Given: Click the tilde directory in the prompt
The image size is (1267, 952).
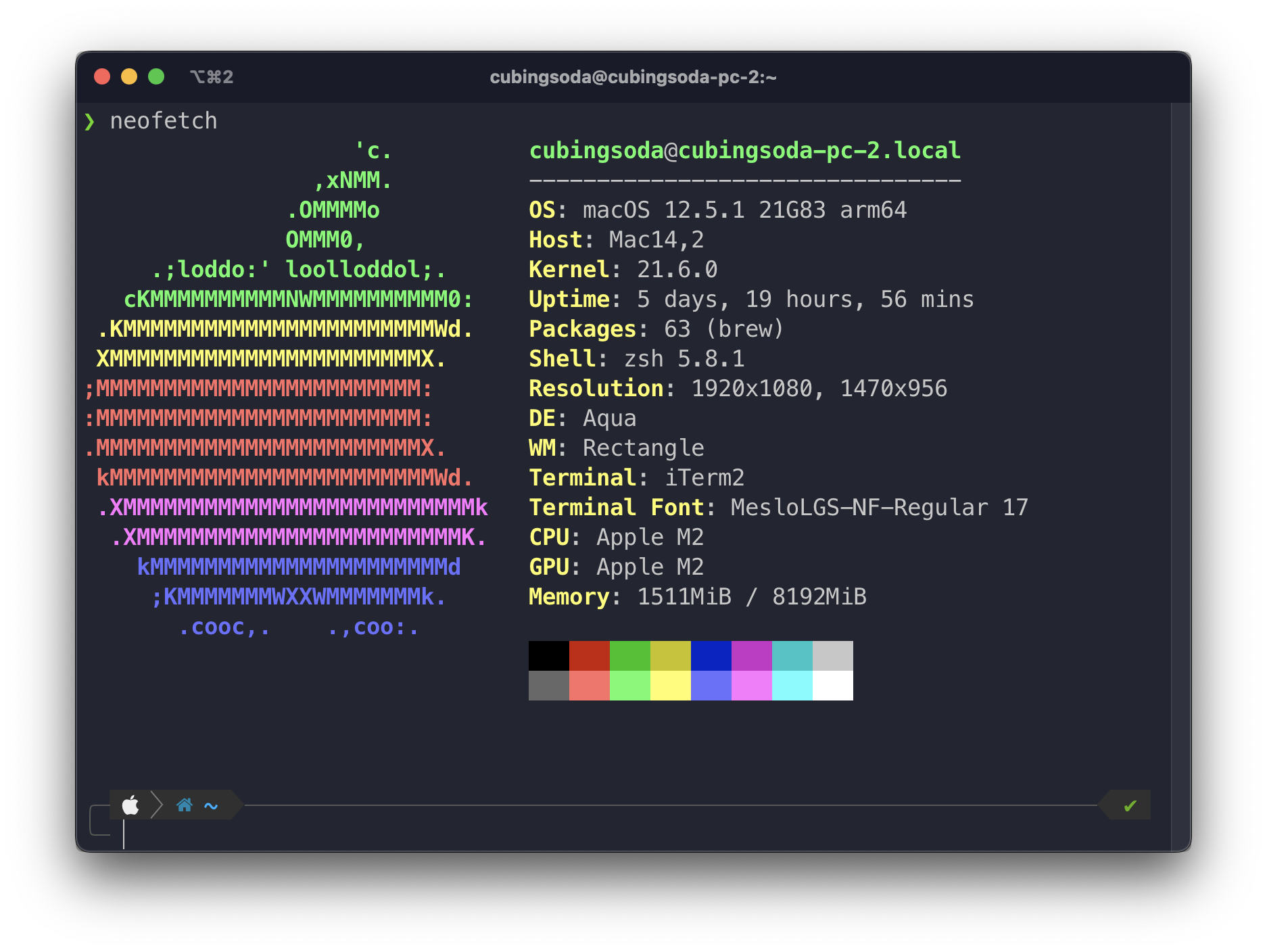Looking at the screenshot, I should click(211, 806).
